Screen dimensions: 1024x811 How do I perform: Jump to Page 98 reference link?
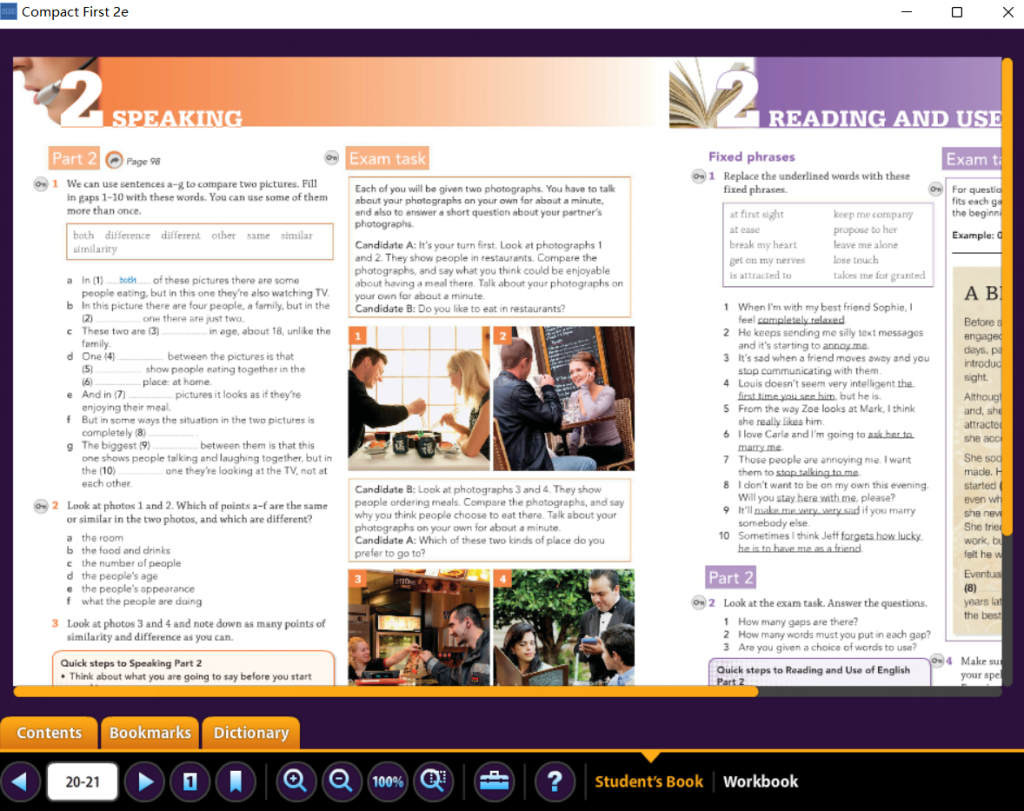click(114, 160)
